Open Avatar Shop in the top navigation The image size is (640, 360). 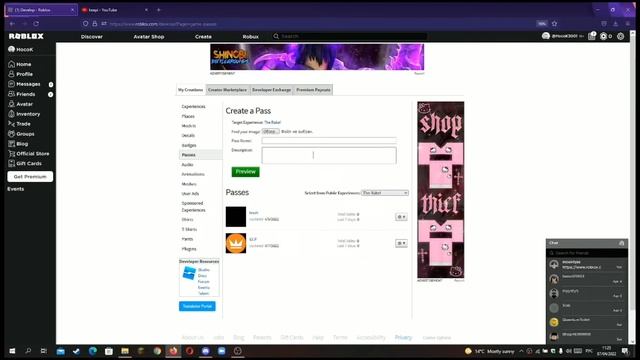point(149,37)
